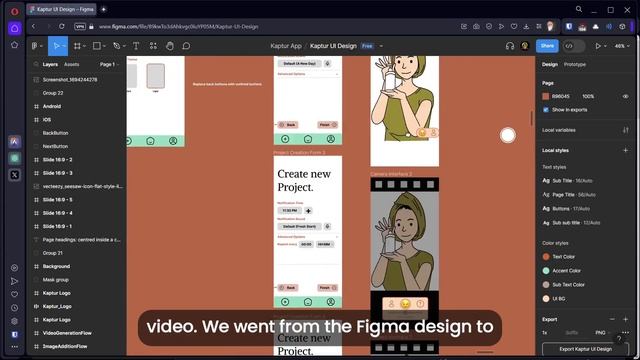Image resolution: width=640 pixels, height=360 pixels.
Task: Open Move tool options dropdown arrow
Action: tap(64, 46)
